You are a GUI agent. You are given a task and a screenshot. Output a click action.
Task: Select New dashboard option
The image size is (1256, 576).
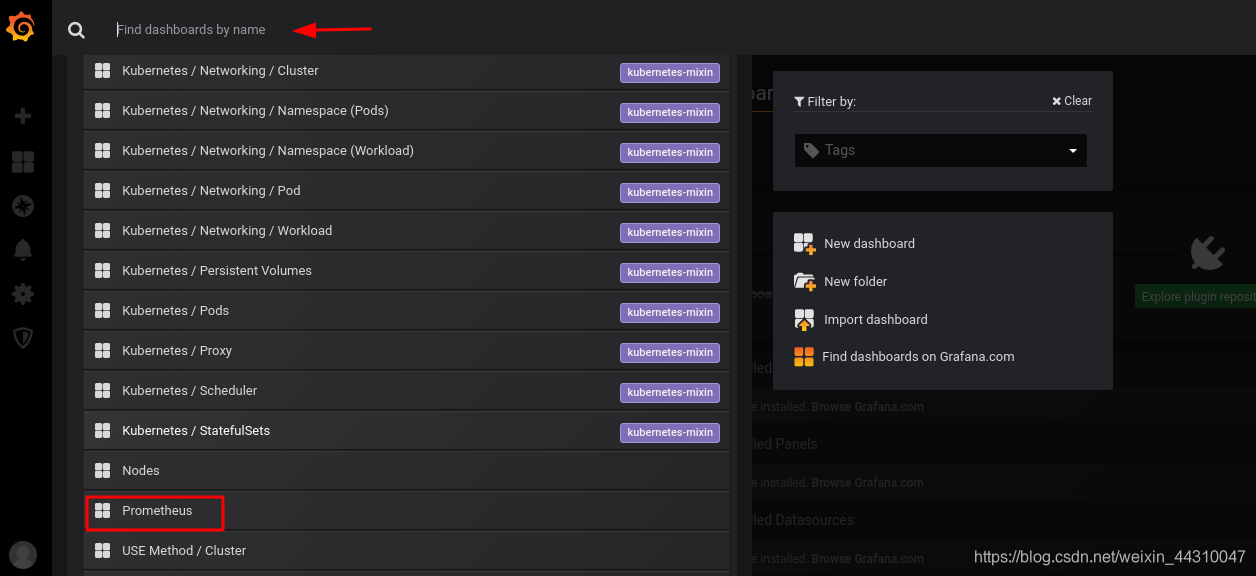pyautogui.click(x=869, y=244)
